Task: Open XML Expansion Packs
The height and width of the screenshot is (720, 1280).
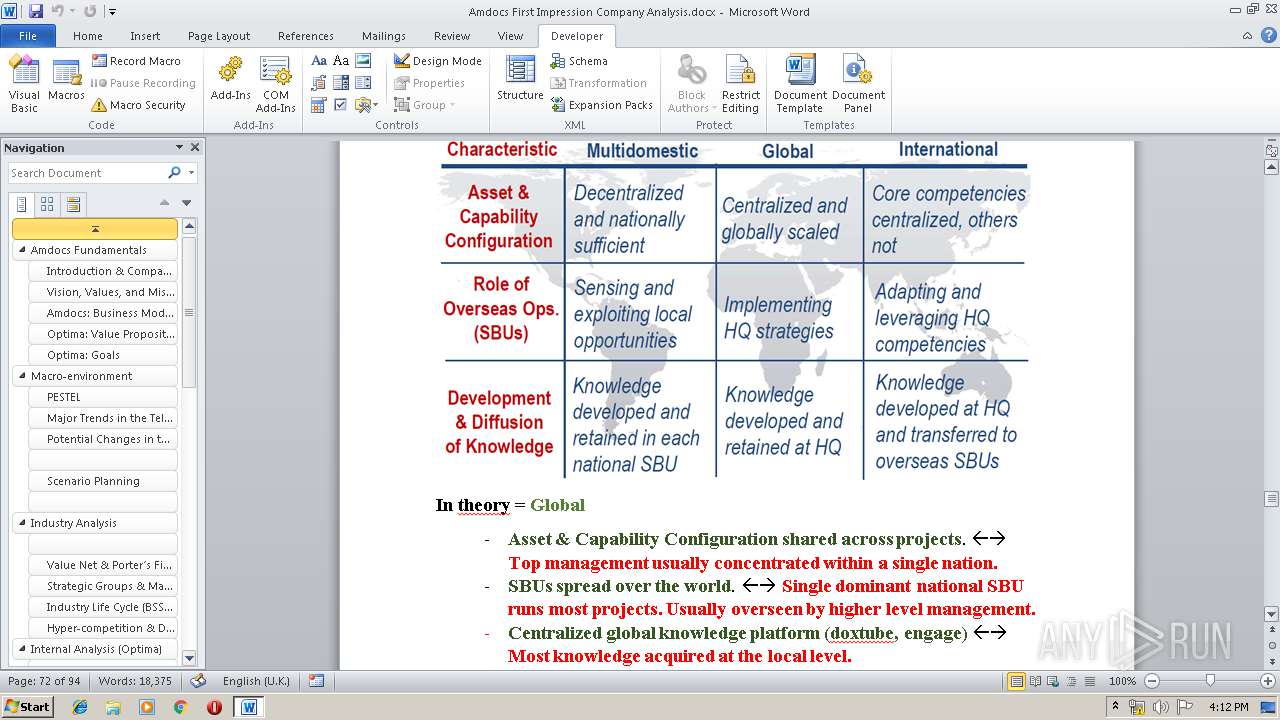Action: click(x=601, y=105)
